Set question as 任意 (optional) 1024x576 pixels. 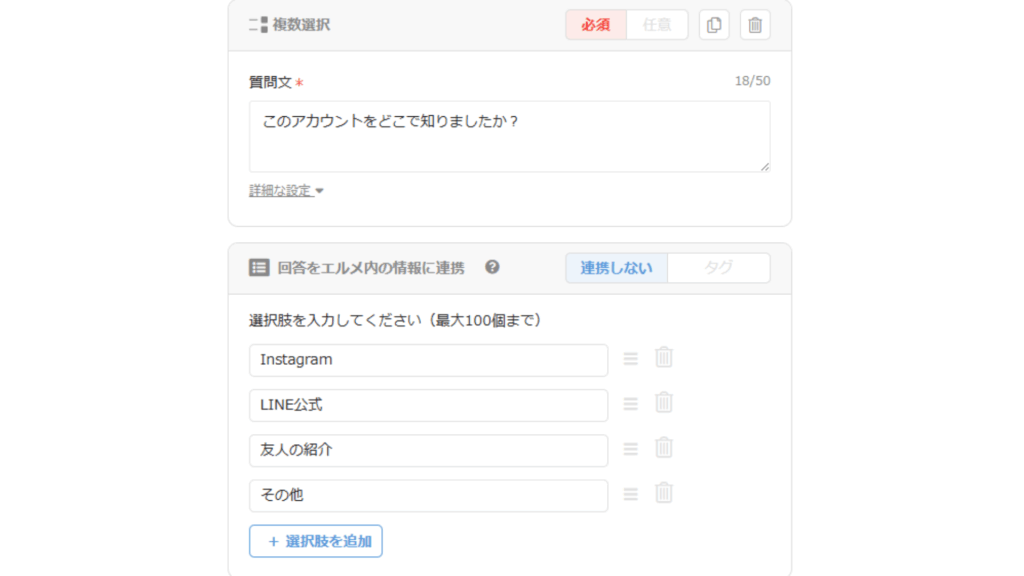click(x=657, y=25)
